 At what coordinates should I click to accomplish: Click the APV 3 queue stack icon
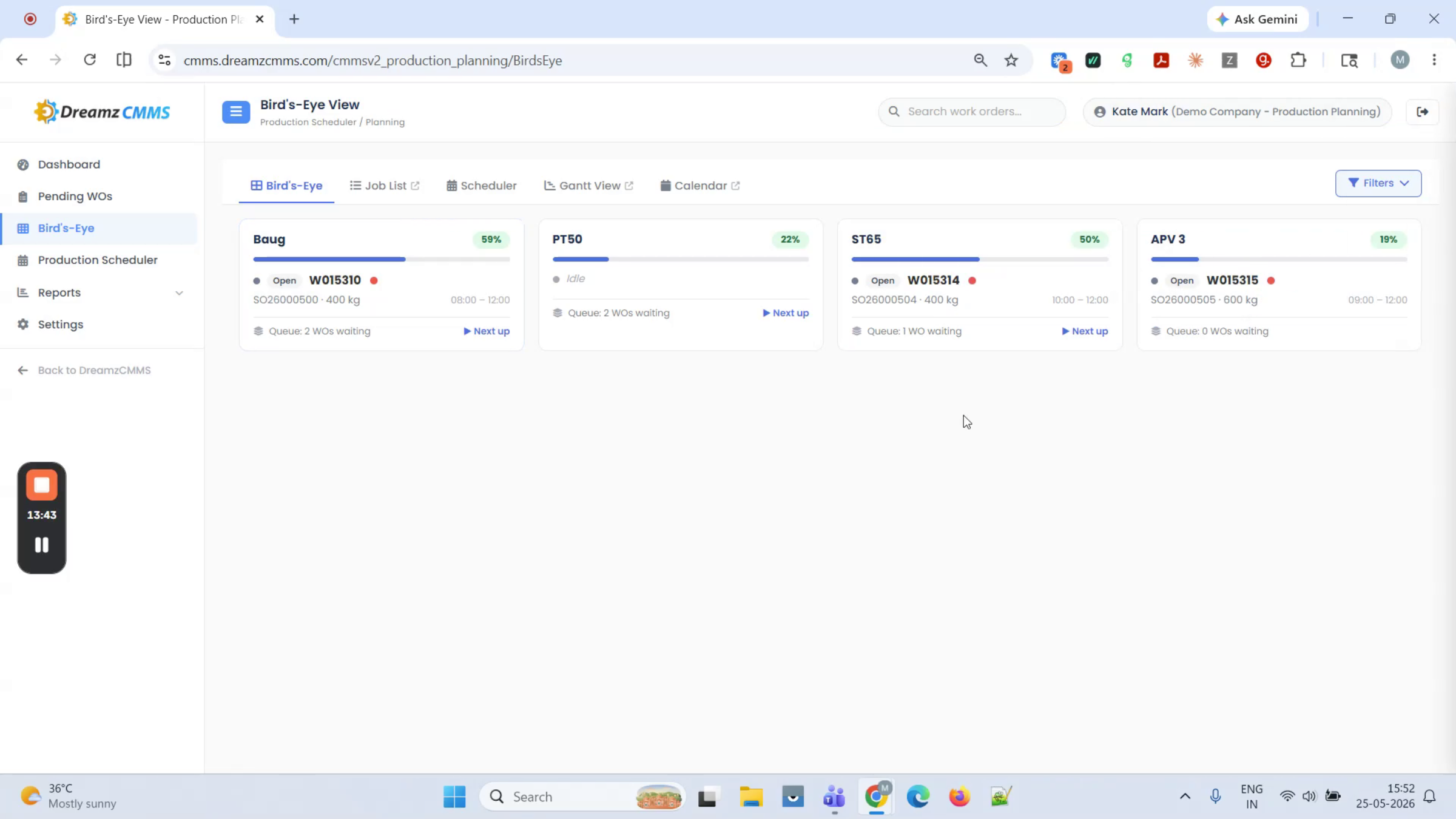pos(1156,331)
